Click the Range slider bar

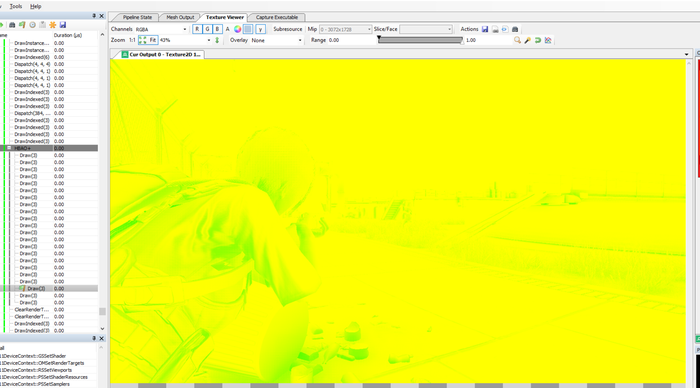pos(420,40)
